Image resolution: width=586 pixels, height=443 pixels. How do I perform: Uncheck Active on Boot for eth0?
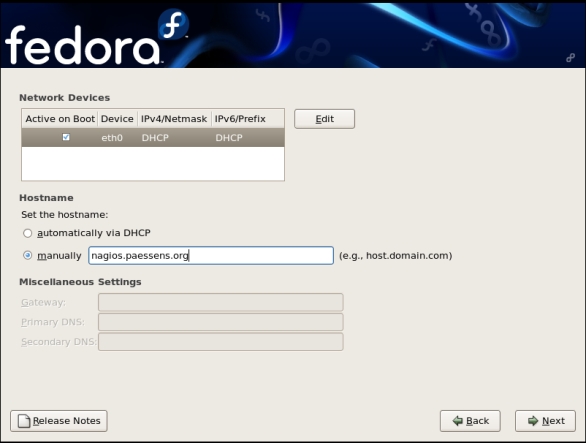(66, 137)
